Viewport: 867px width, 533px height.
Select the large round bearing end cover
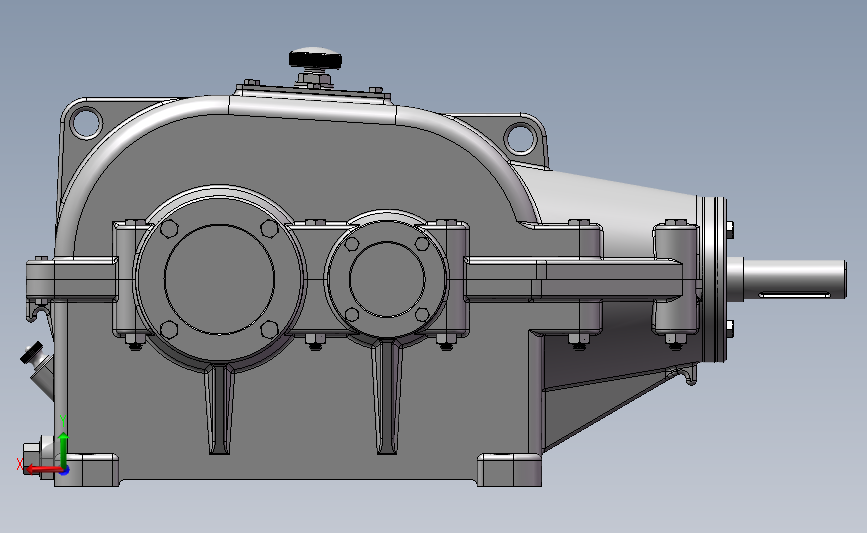pos(220,279)
